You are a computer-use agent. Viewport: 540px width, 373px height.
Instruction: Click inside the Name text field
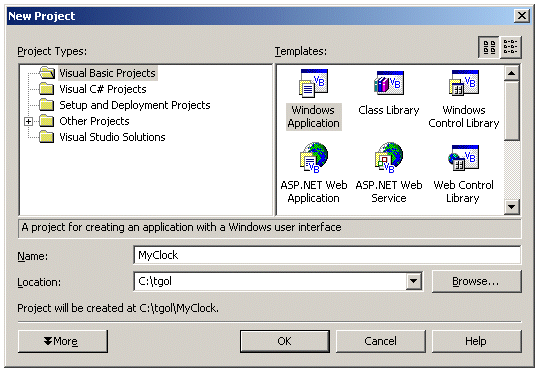click(327, 255)
